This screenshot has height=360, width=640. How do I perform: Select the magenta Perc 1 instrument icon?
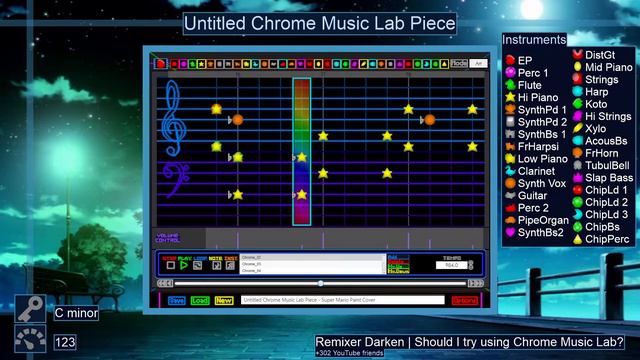click(183, 64)
